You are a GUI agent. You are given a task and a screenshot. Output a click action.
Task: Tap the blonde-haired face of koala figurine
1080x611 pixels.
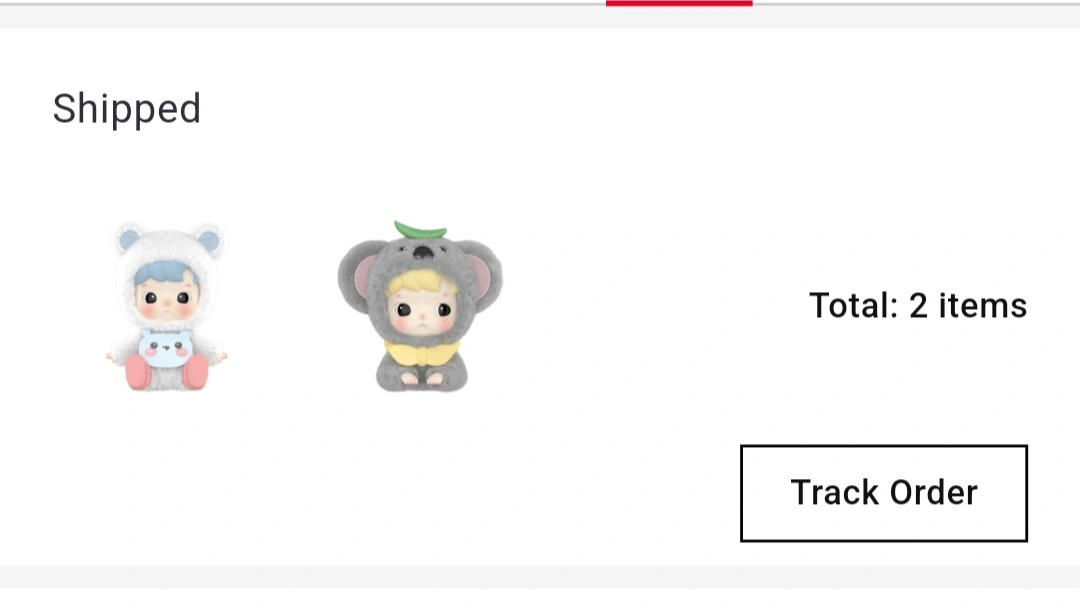coord(419,303)
